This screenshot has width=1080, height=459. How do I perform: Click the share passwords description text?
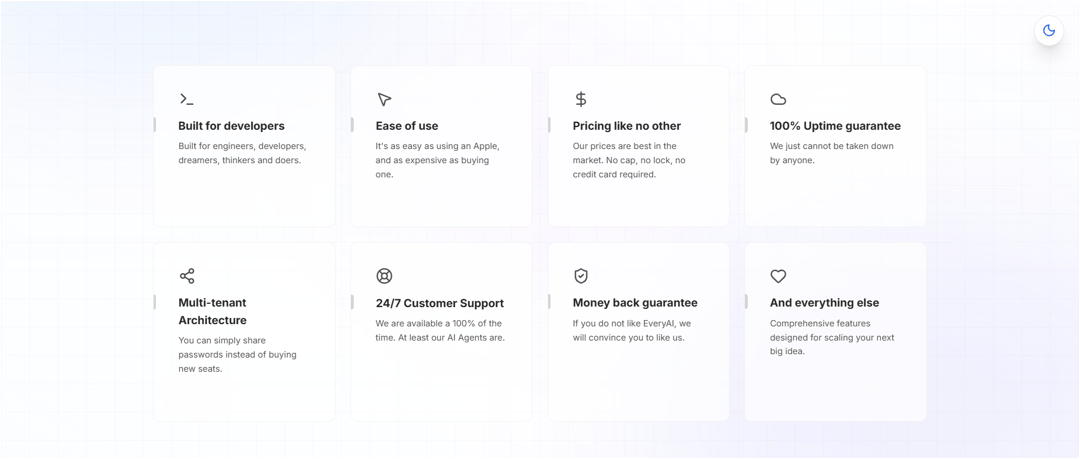click(238, 354)
